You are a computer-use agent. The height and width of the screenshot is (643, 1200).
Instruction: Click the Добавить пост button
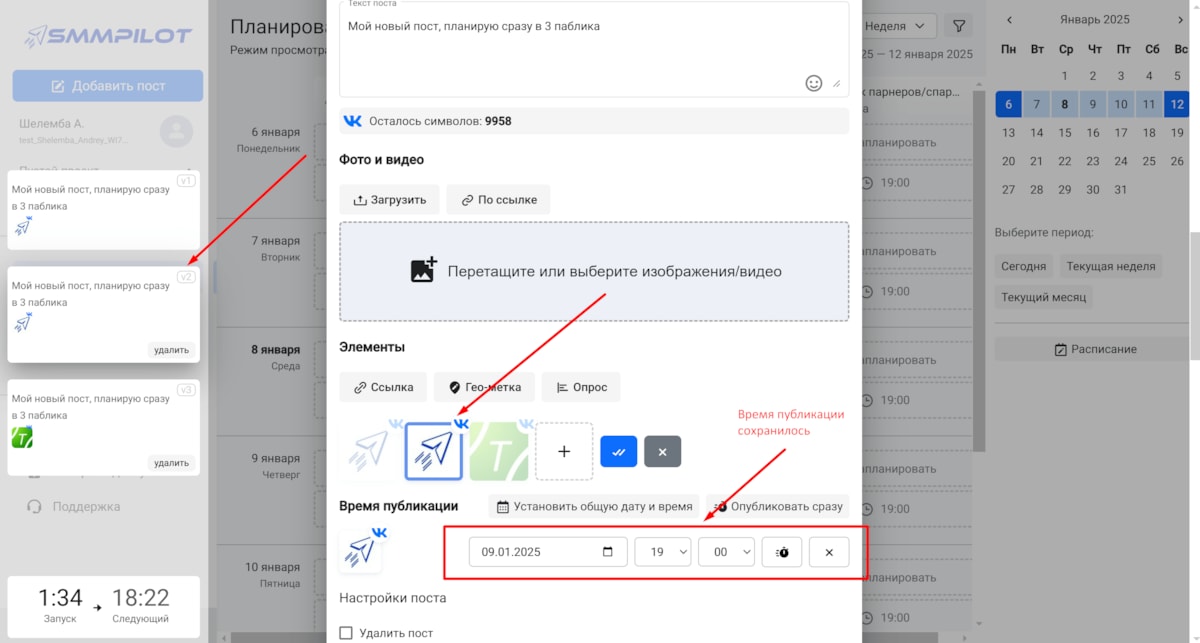coord(108,86)
